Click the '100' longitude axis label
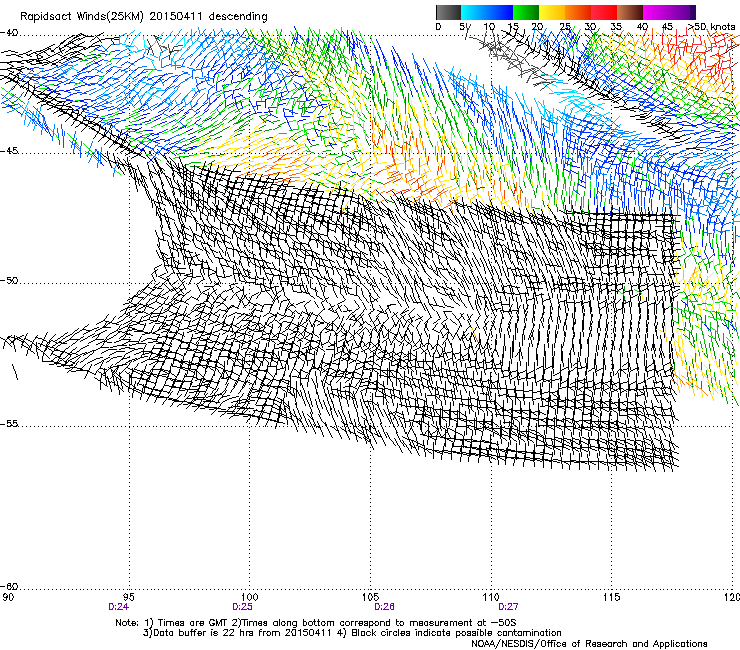This screenshot has width=740, height=650. coord(250,597)
